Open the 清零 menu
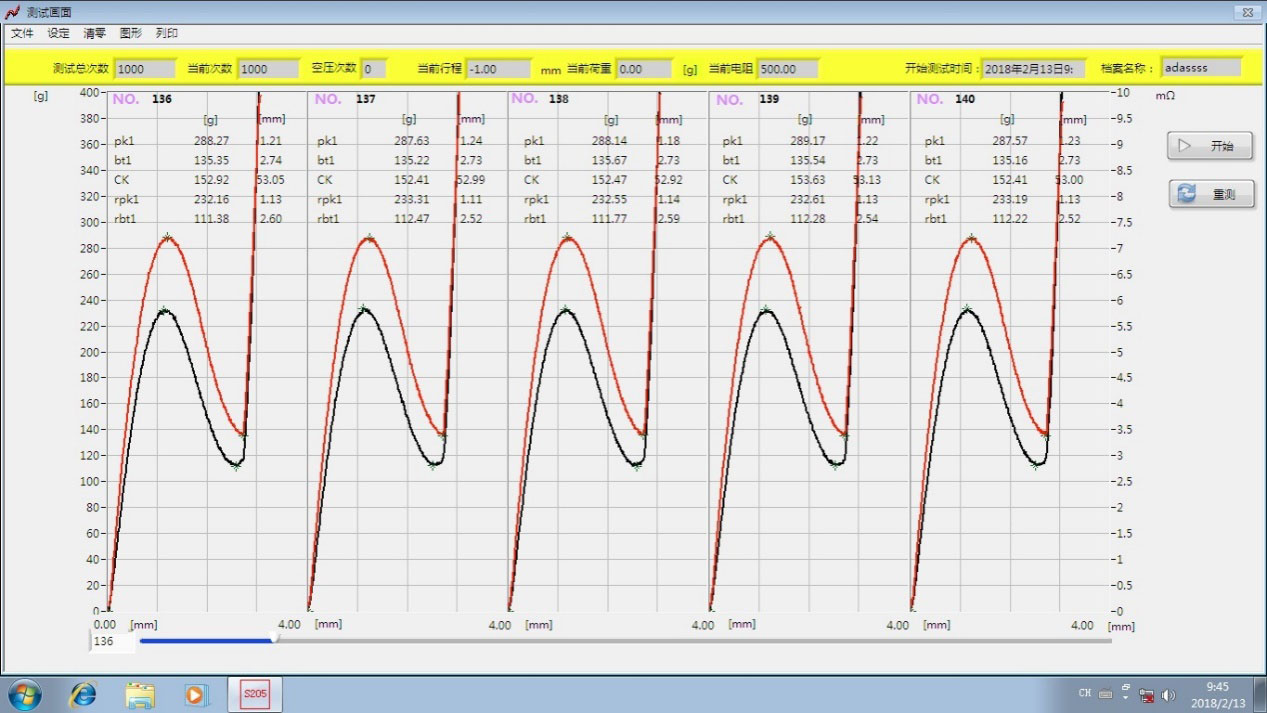 [95, 33]
